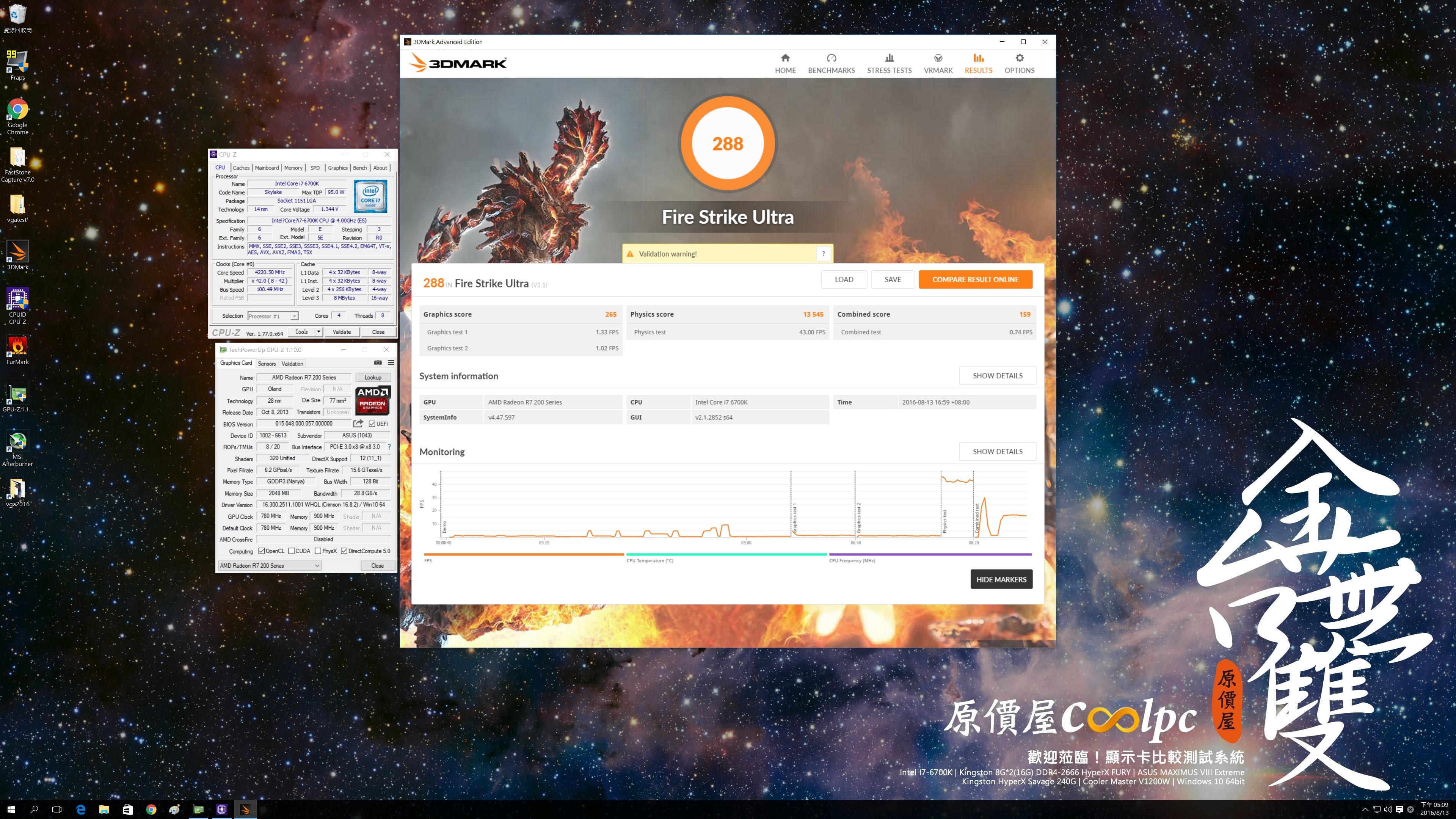1456x819 pixels.
Task: Switch to the Sensors tab in GPU-Z
Action: (267, 364)
